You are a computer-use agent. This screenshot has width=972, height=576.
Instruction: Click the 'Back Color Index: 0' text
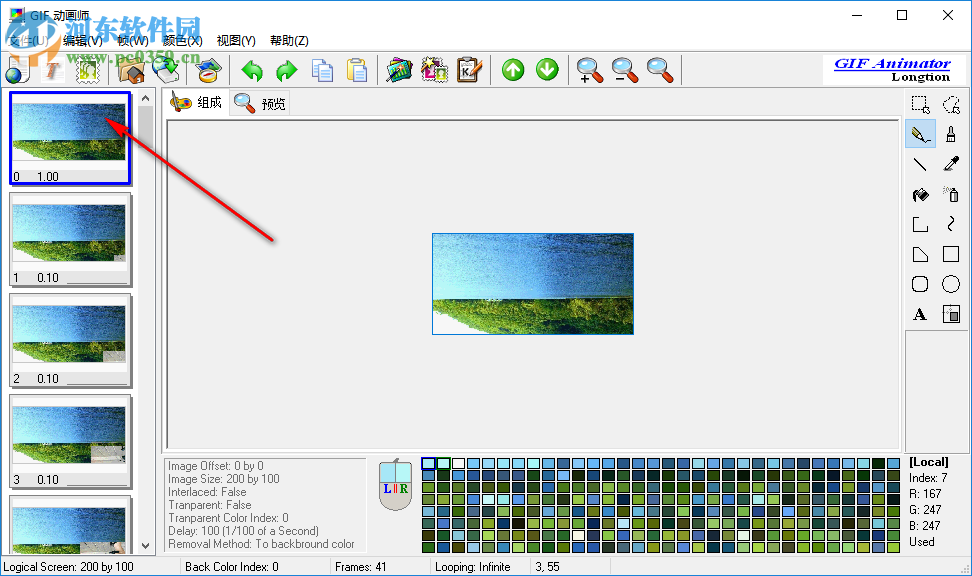coord(232,567)
